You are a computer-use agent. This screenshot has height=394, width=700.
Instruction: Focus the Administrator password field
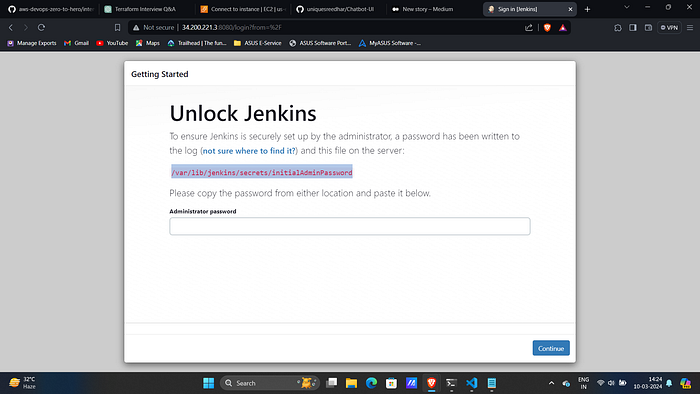(350, 226)
